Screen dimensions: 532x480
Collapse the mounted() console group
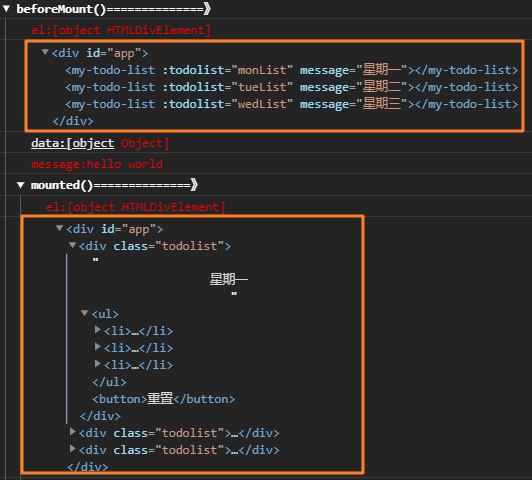(21, 185)
